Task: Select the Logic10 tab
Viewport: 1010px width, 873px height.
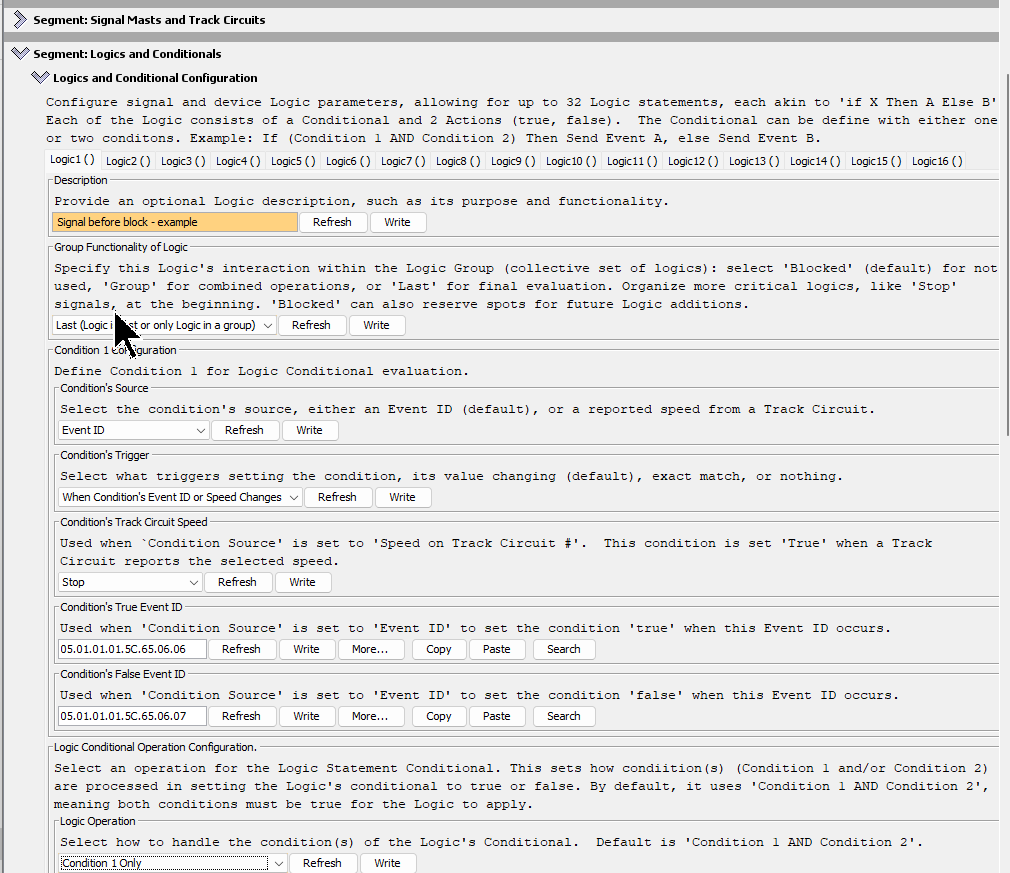Action: click(x=571, y=161)
